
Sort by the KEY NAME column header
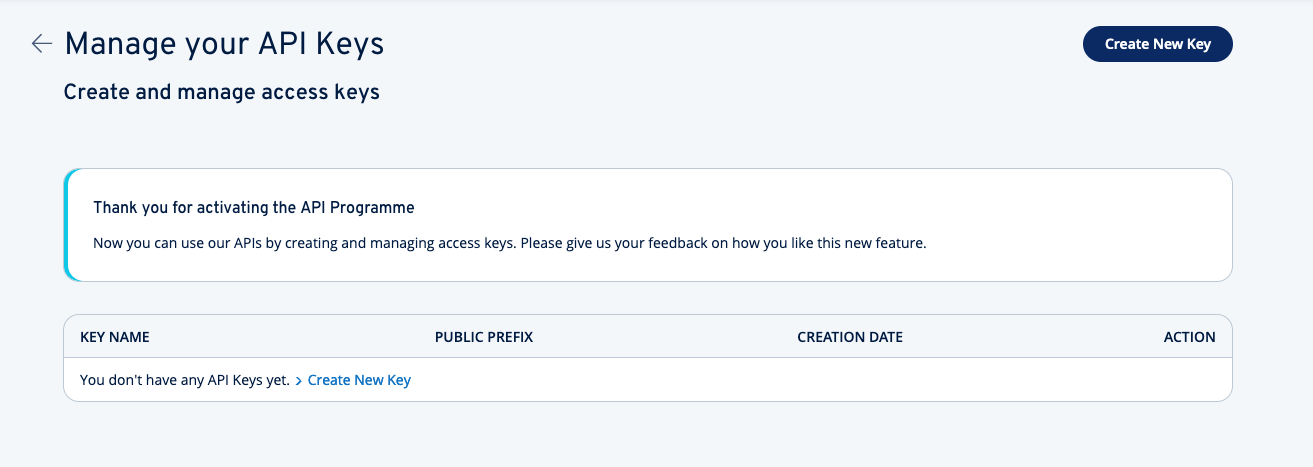114,337
